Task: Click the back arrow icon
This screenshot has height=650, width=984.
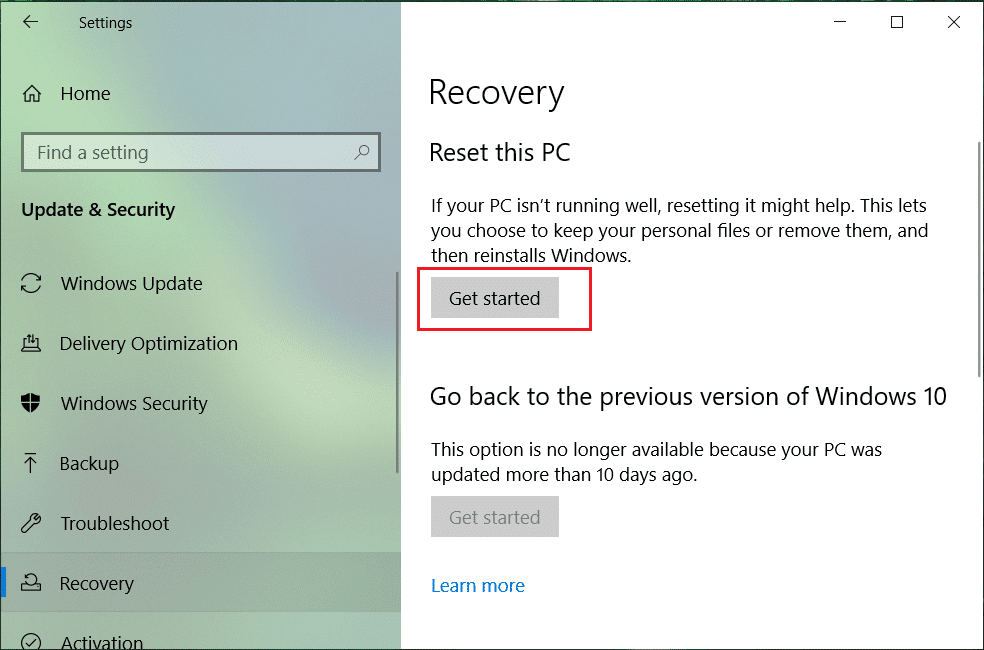Action: coord(30,22)
